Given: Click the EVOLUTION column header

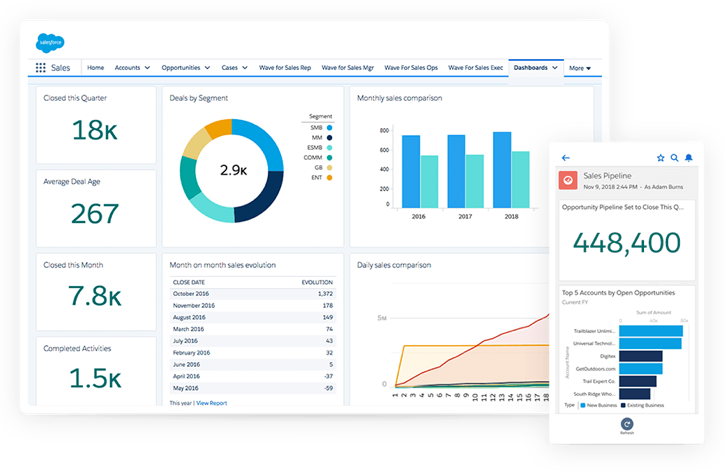Looking at the screenshot, I should click(x=316, y=282).
